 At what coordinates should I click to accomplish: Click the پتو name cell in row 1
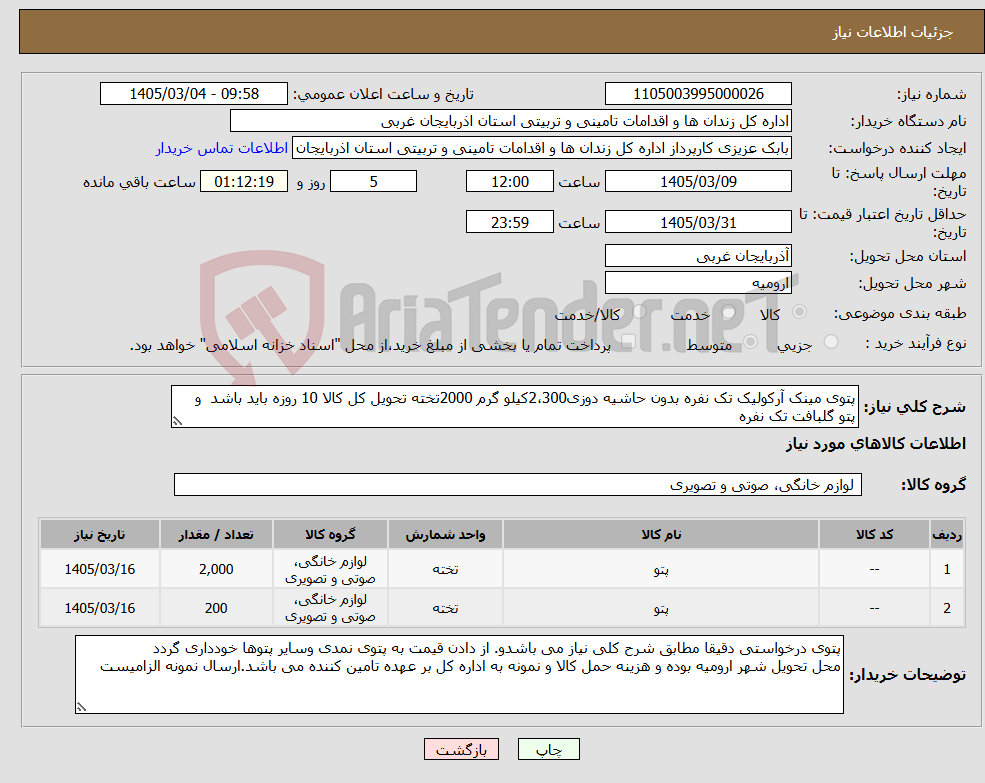click(x=661, y=569)
